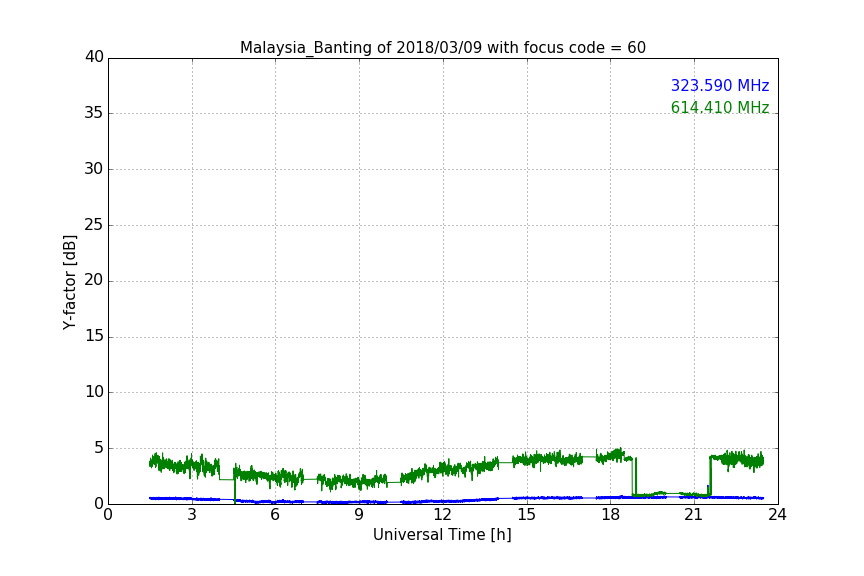The width and height of the screenshot is (864, 576).
Task: Click the x-axis tick label '3'
Action: tap(192, 515)
